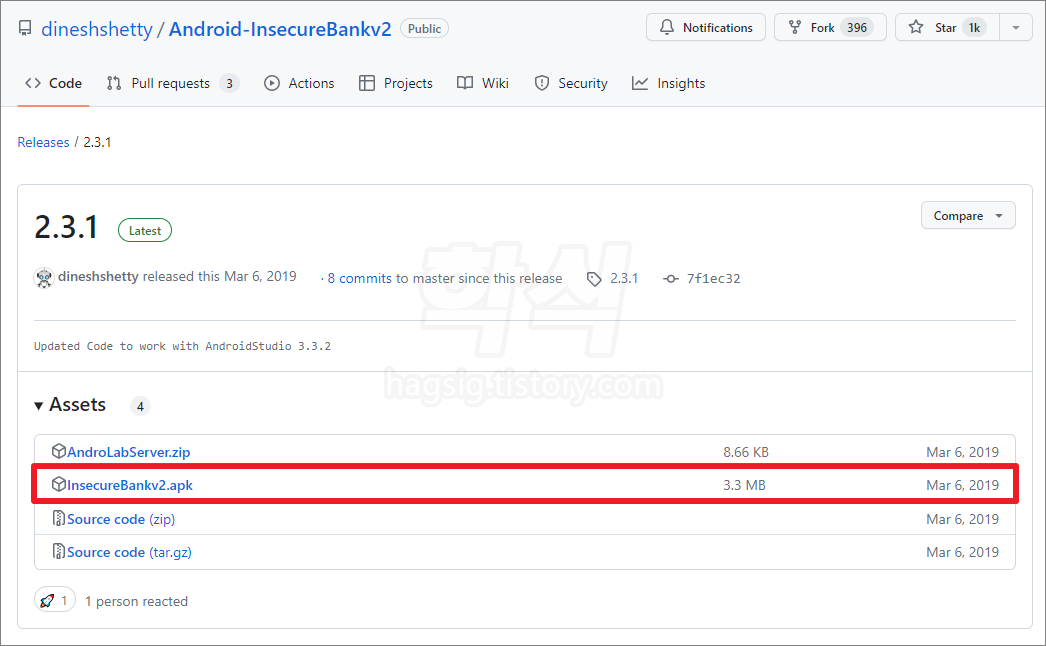The image size is (1046, 646).
Task: Click the 8.66 KB file size
Action: [746, 452]
